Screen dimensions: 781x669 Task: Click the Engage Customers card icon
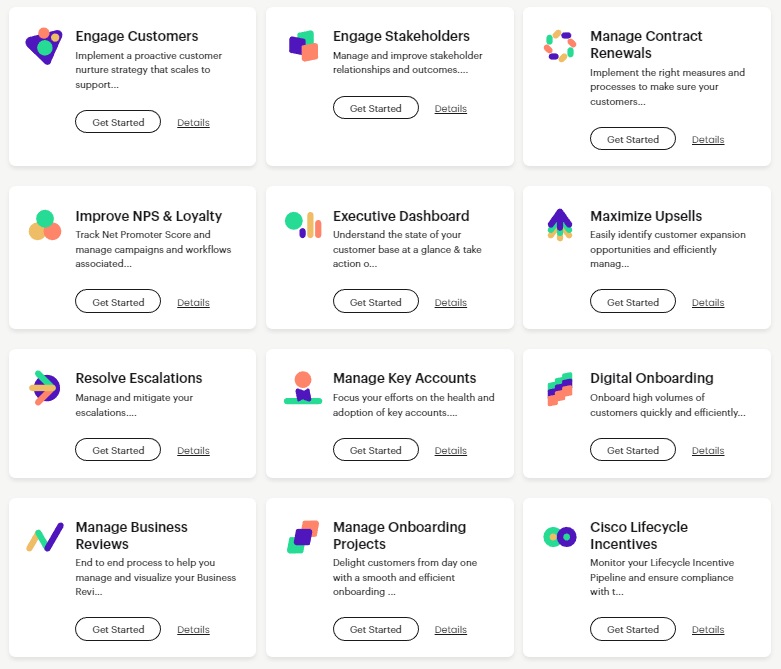coord(44,46)
